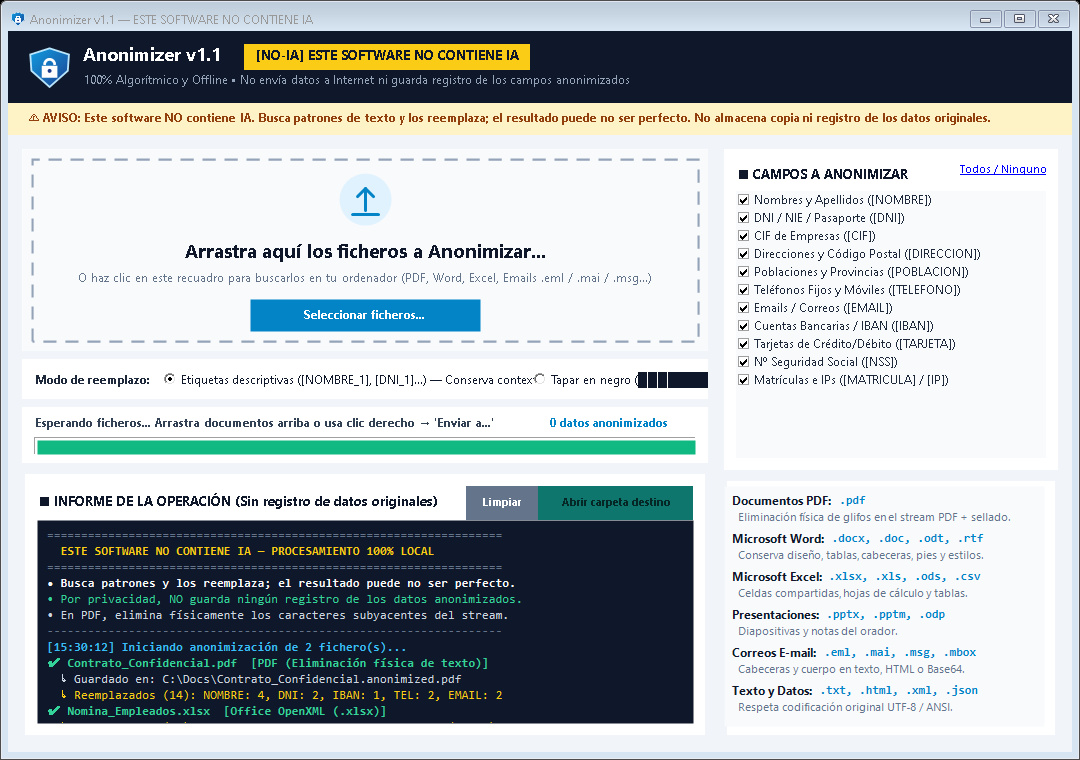Click 'Reemplazados (14)' log line
1080x760 pixels.
coord(282,695)
